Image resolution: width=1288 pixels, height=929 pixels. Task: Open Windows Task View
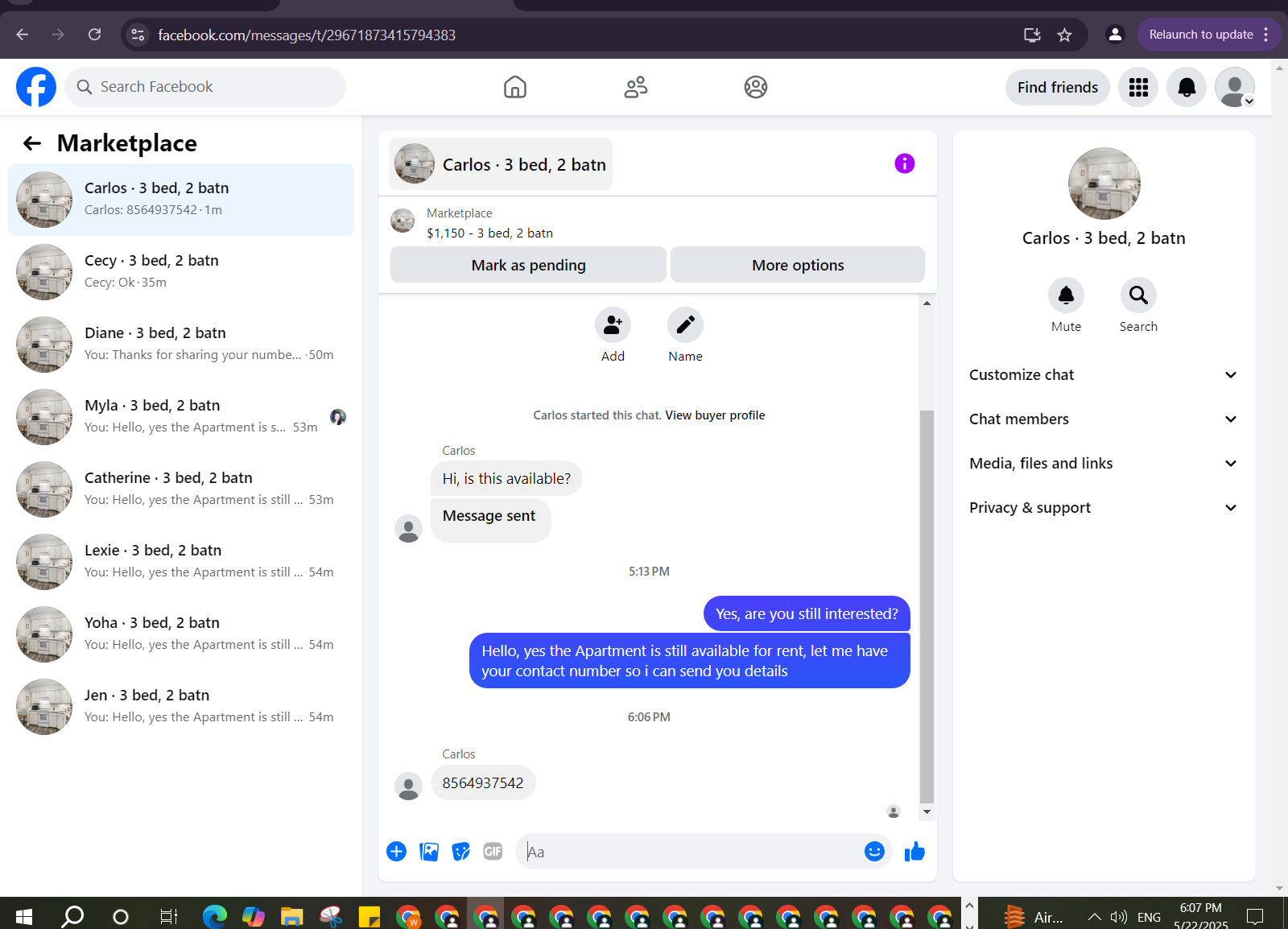pyautogui.click(x=168, y=916)
